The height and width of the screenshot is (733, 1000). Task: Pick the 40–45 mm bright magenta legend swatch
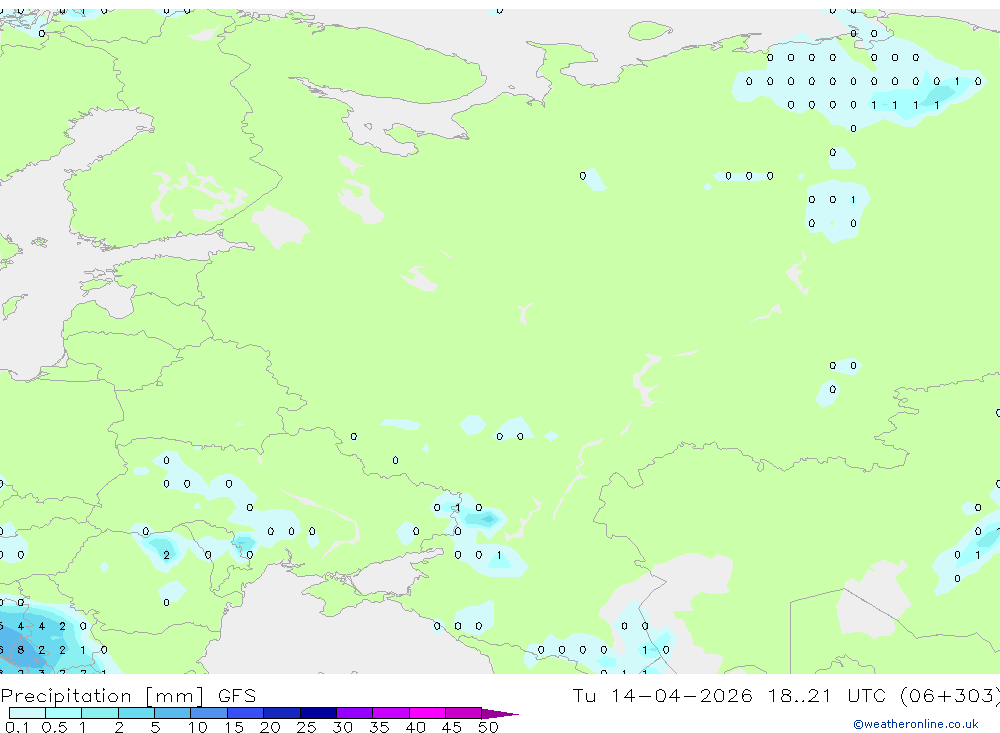pos(427,713)
